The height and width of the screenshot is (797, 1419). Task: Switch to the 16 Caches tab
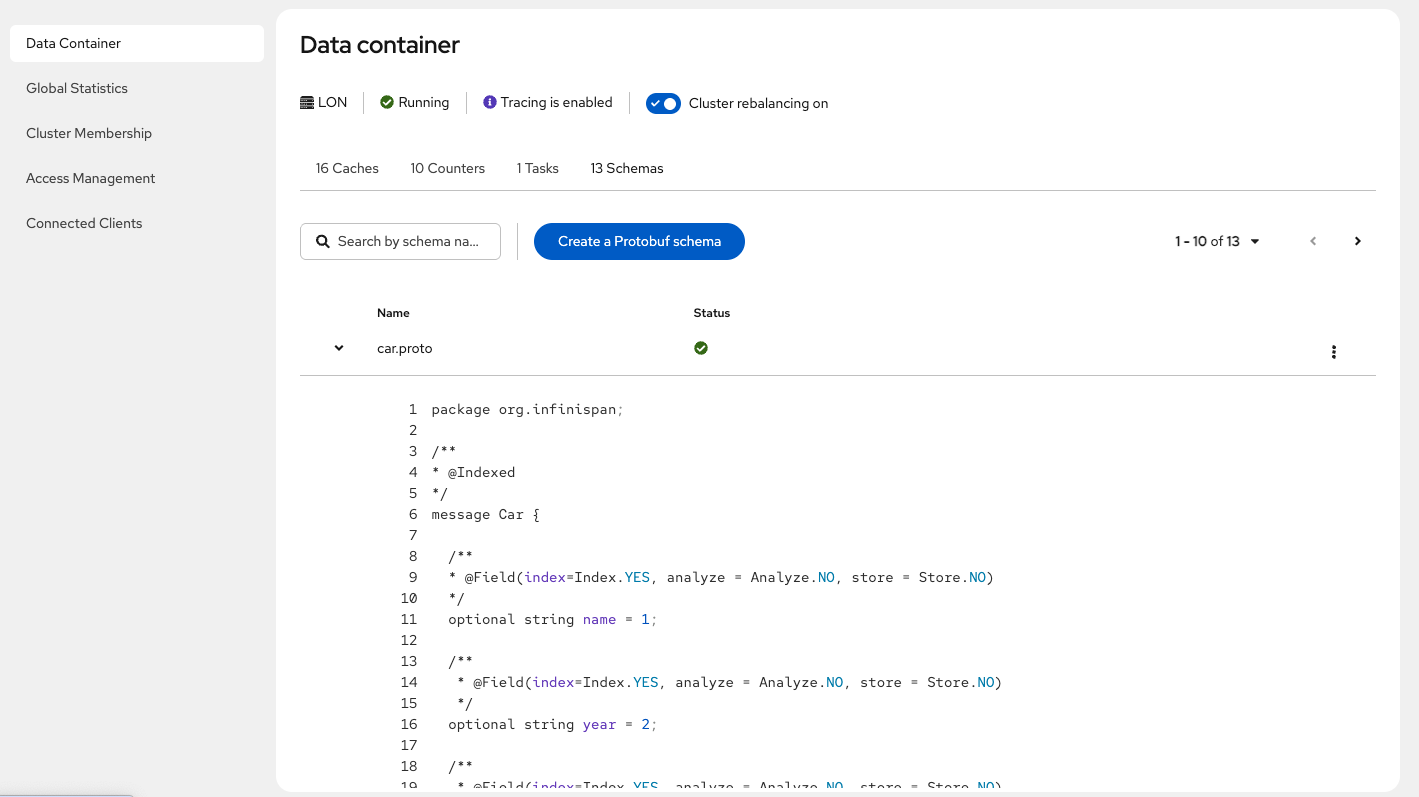(347, 168)
